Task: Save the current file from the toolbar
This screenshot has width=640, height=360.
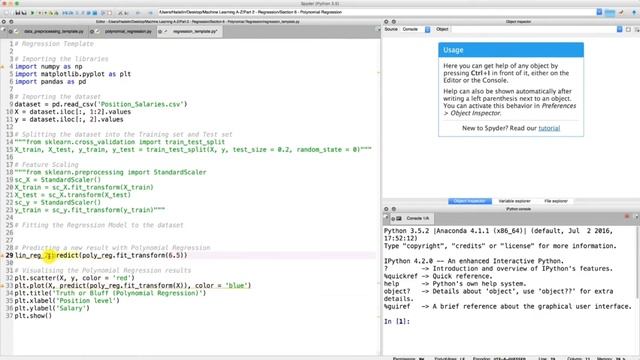Action: click(18, 13)
